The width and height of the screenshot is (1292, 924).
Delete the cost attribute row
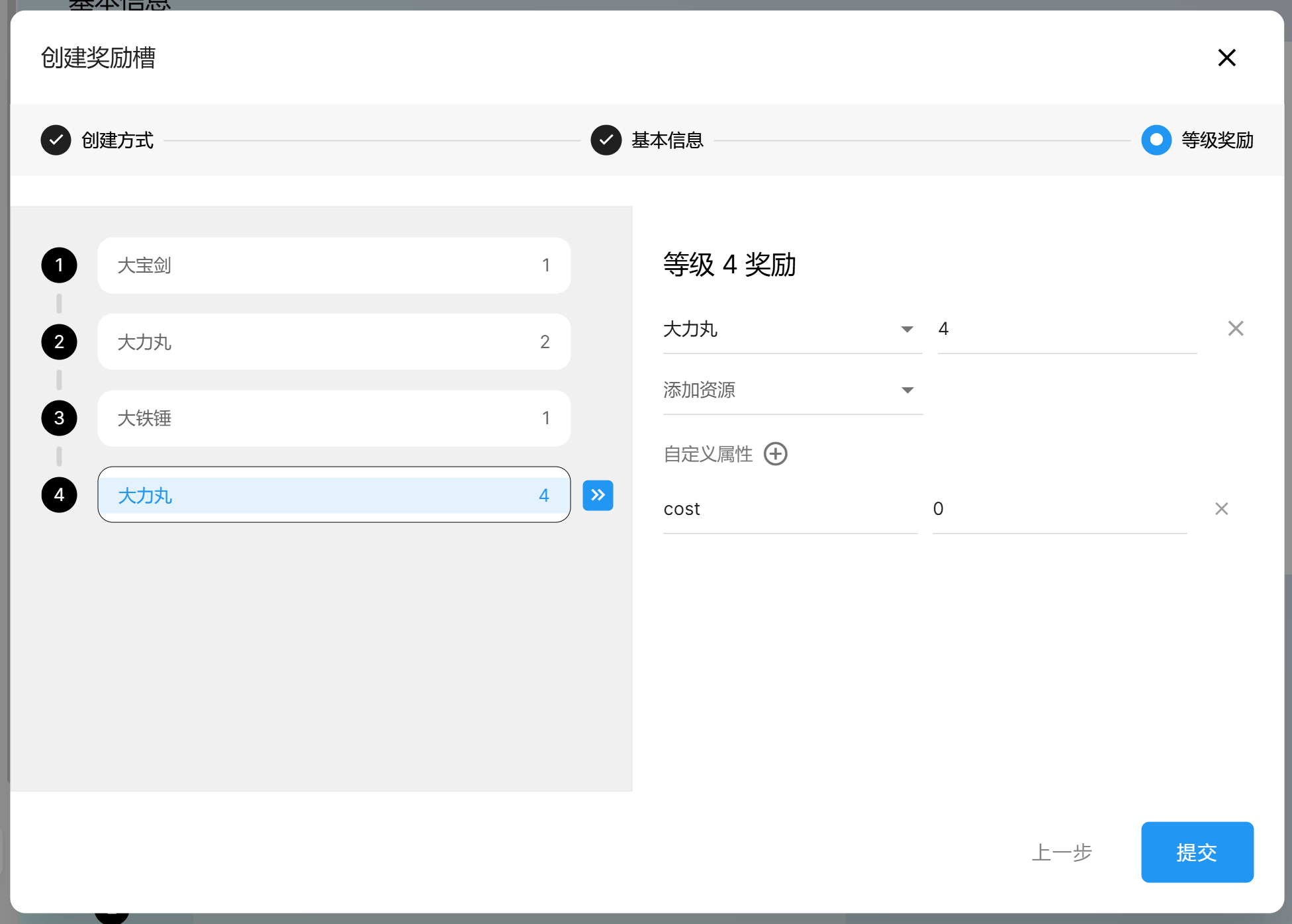pyautogui.click(x=1221, y=508)
